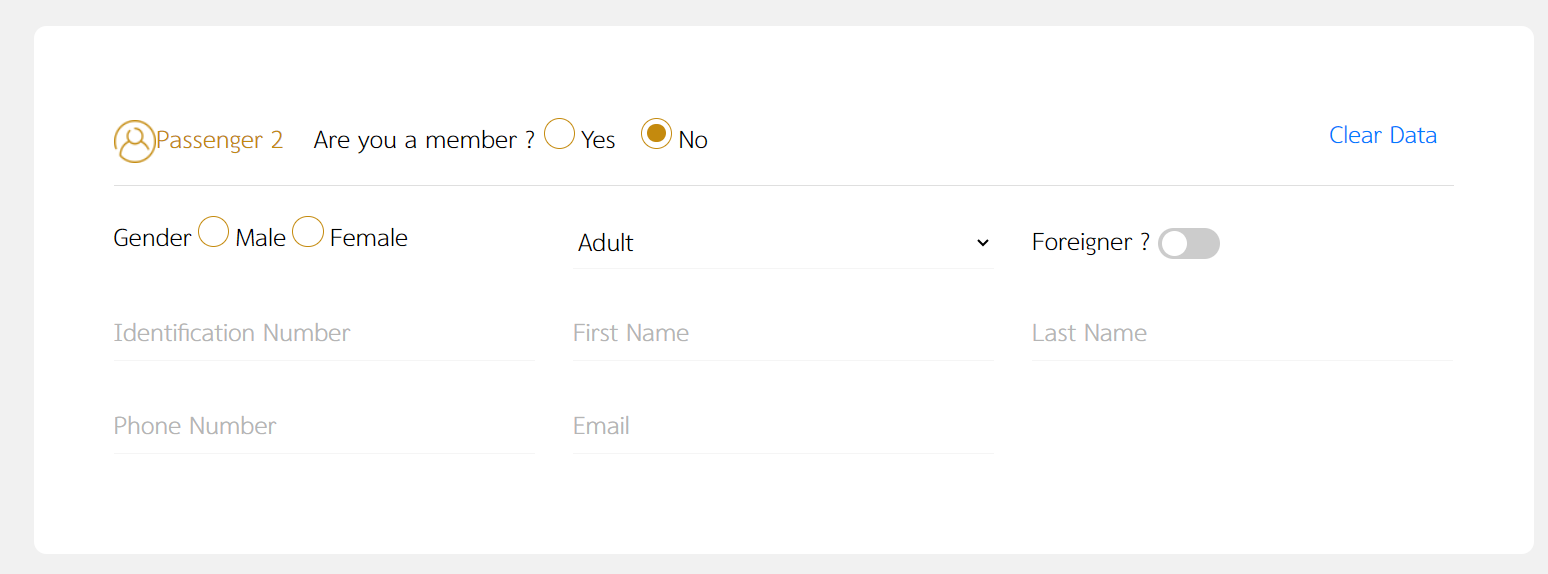This screenshot has height=574, width=1548.
Task: Click the Foreigner ? label
Action: pos(1091,242)
